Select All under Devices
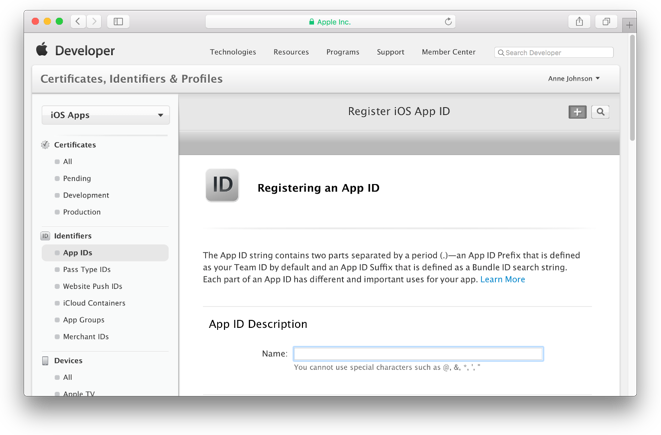 tap(67, 377)
